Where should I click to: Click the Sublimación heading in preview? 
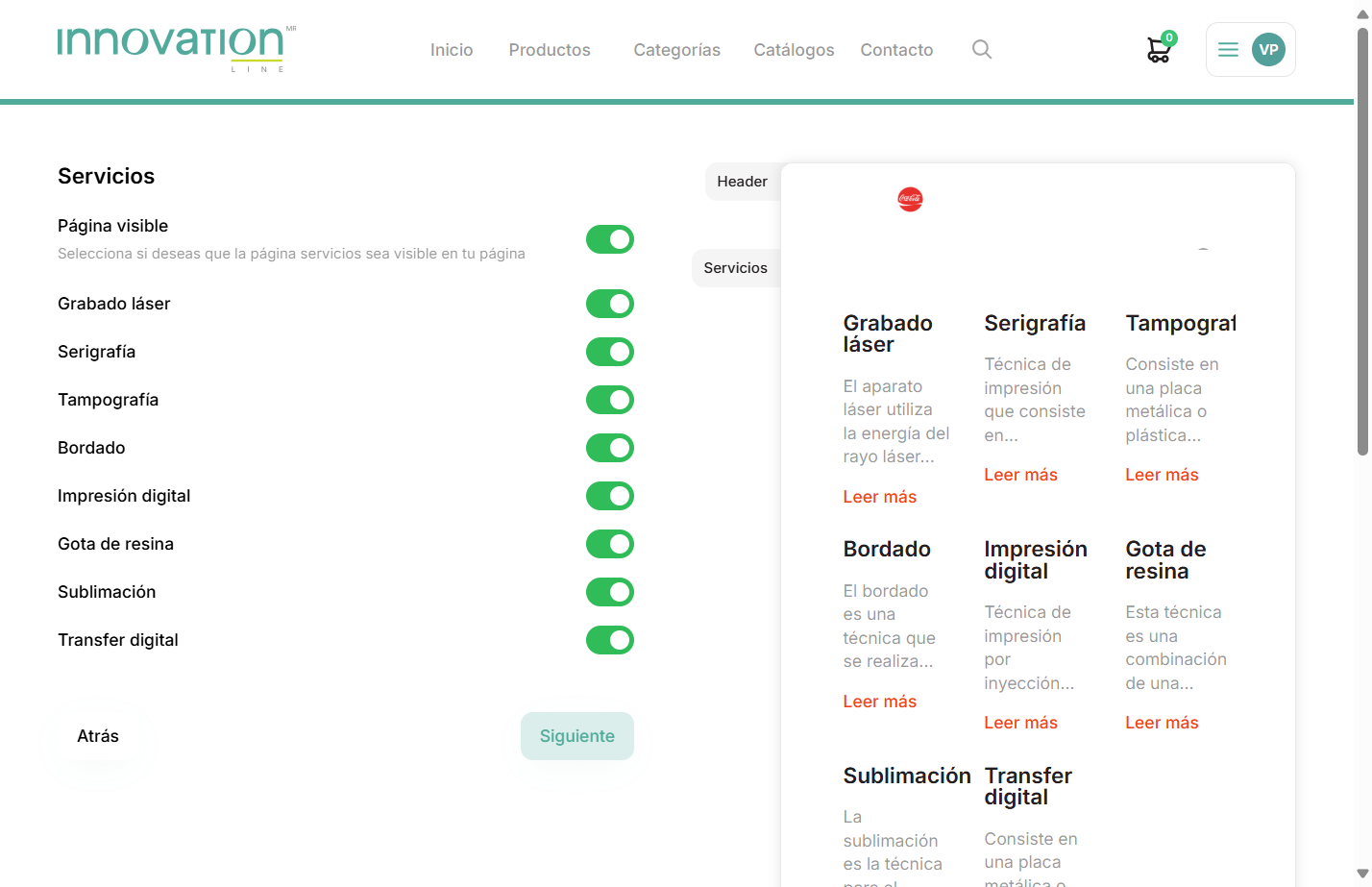tap(907, 776)
